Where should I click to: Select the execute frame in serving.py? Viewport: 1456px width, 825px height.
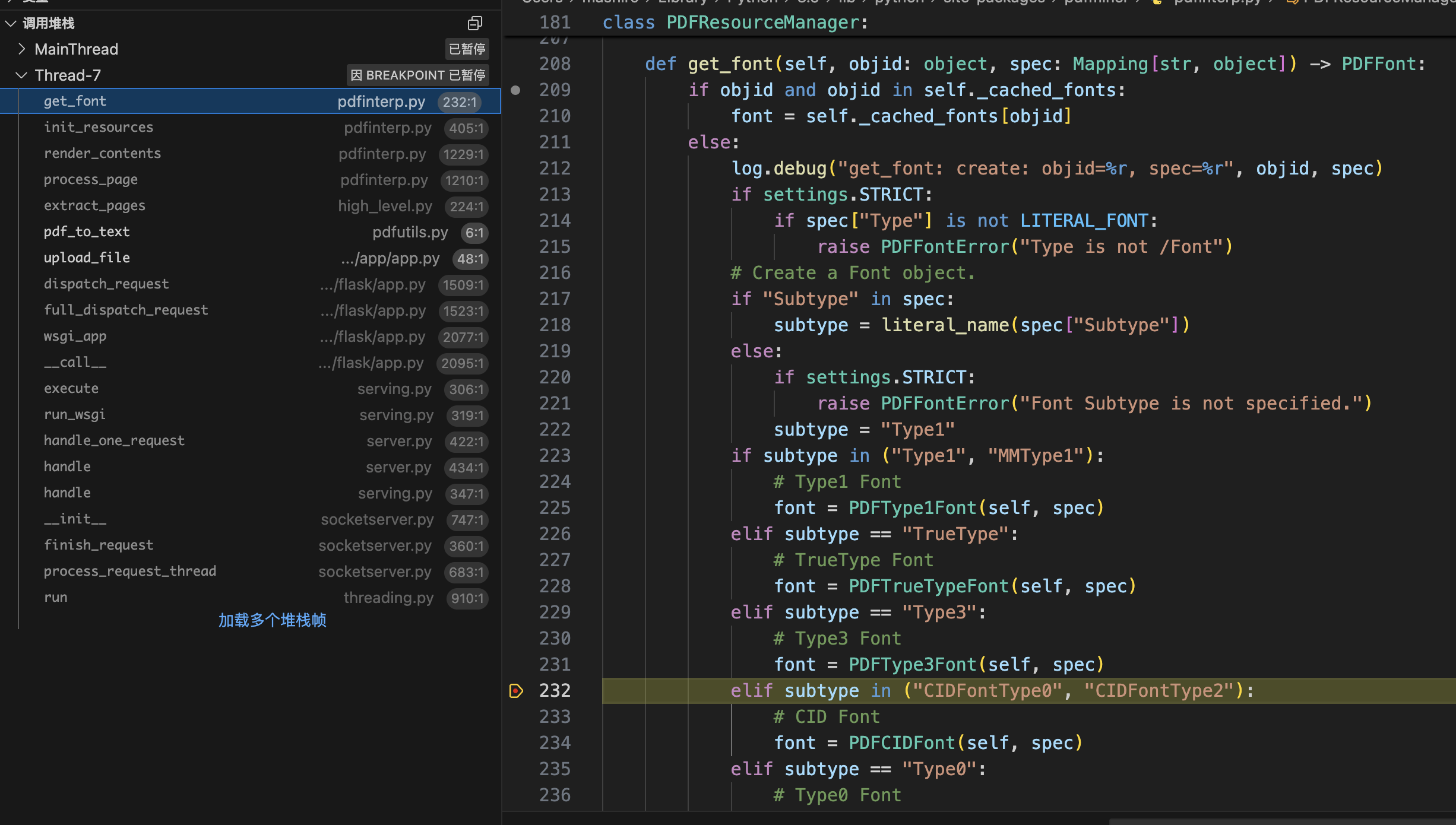pyautogui.click(x=250, y=388)
